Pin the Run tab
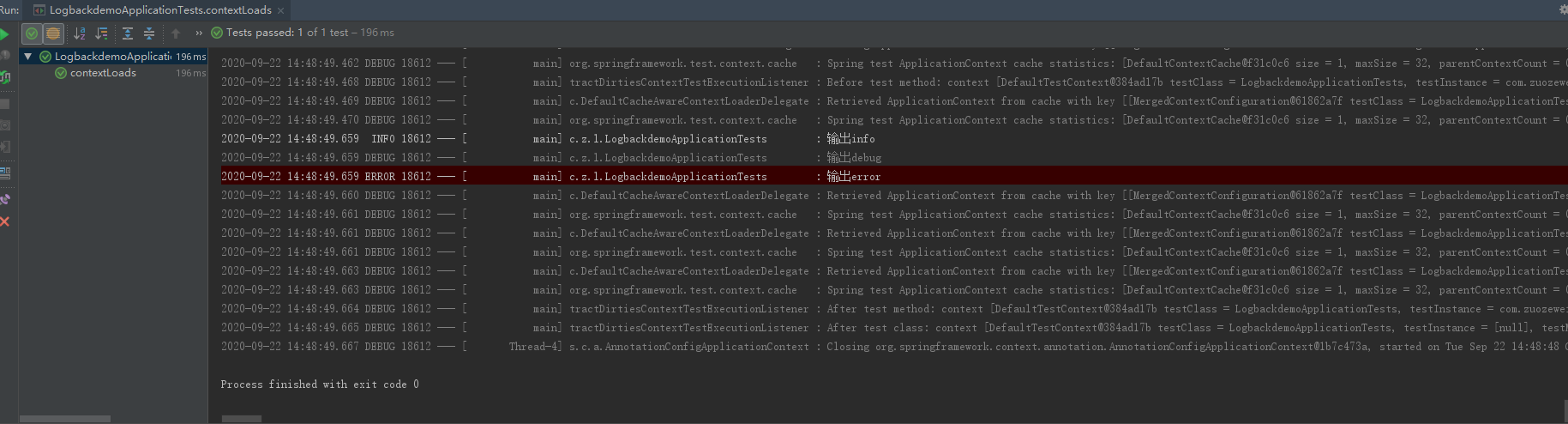The image size is (1568, 424). point(4,199)
